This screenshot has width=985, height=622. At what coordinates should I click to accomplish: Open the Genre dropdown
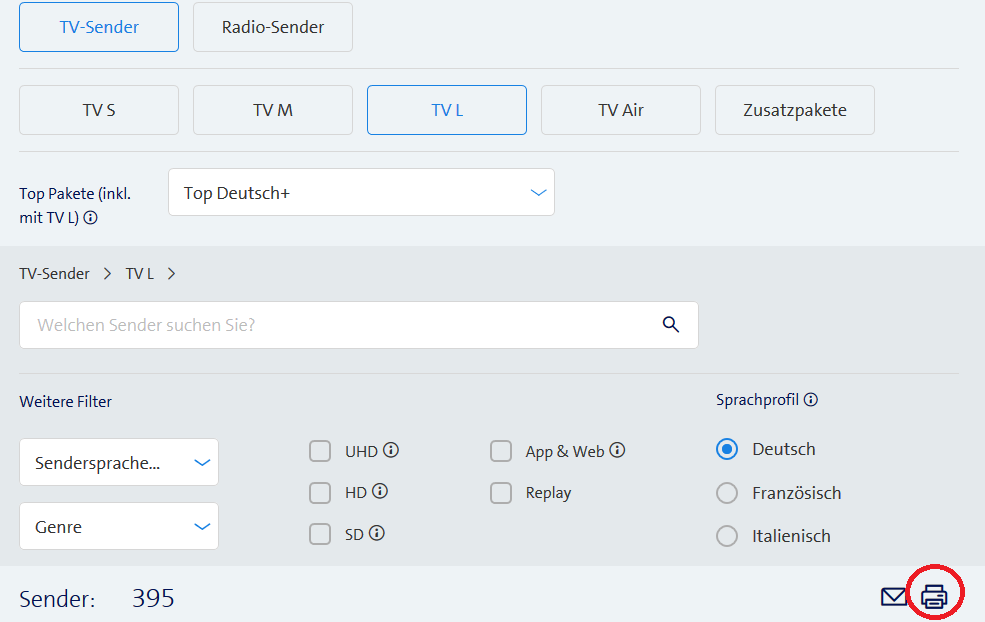[119, 526]
